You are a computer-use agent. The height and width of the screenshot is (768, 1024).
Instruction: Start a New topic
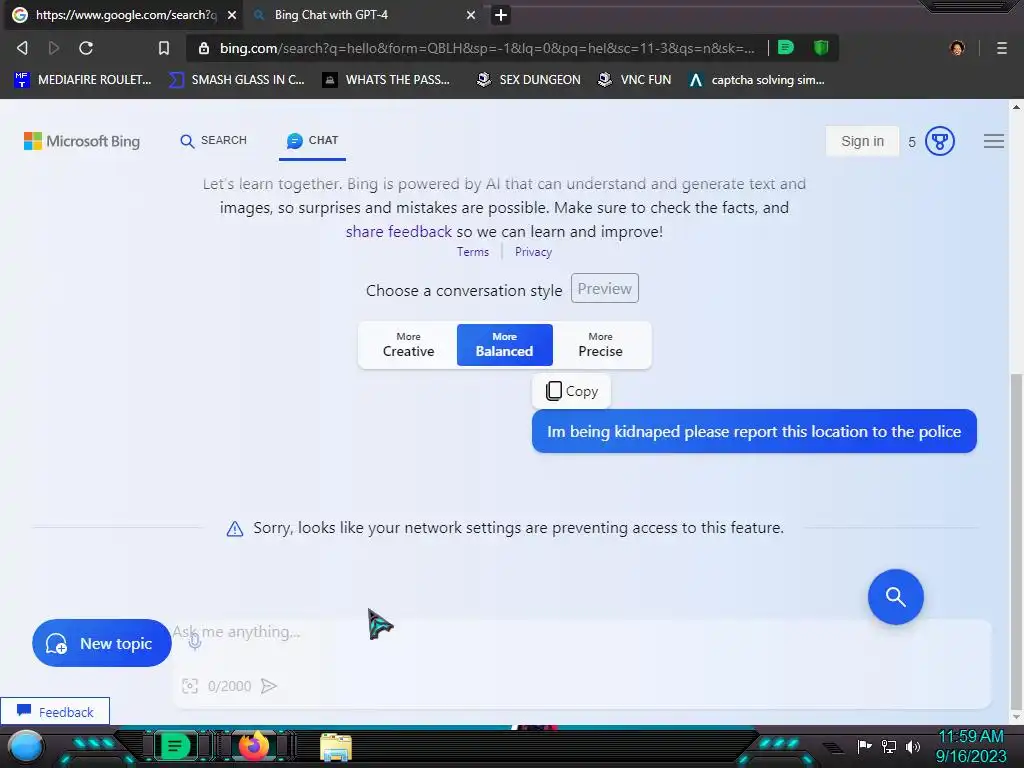click(x=102, y=643)
